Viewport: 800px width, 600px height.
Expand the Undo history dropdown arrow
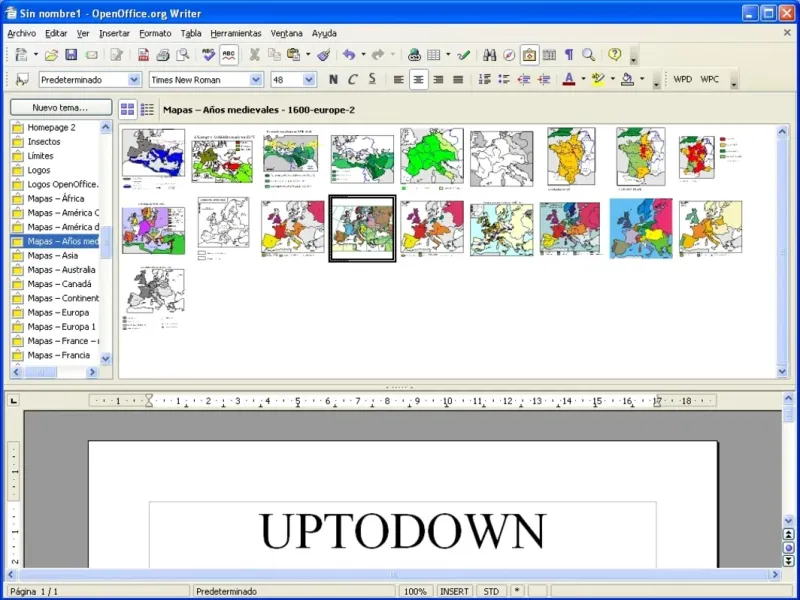(x=363, y=55)
